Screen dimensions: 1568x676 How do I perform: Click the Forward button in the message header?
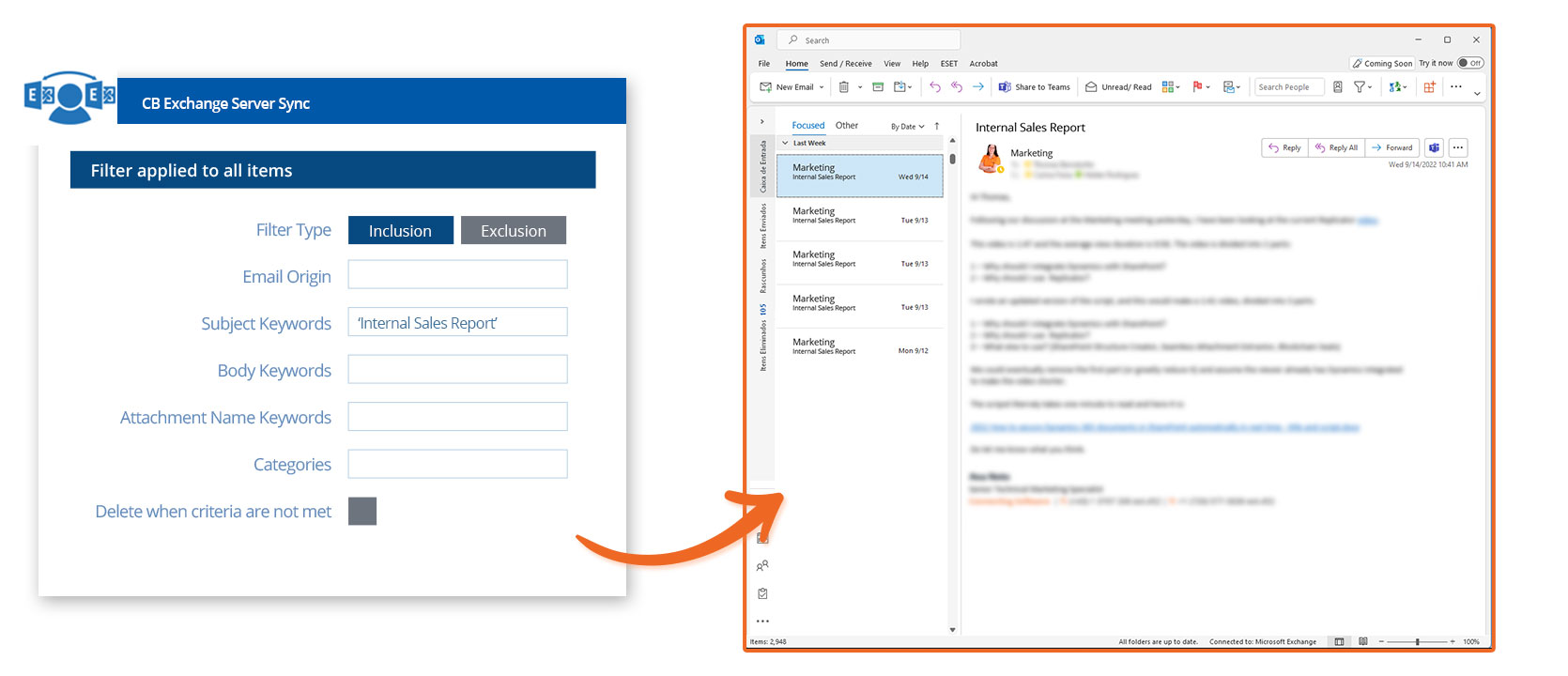(1391, 147)
